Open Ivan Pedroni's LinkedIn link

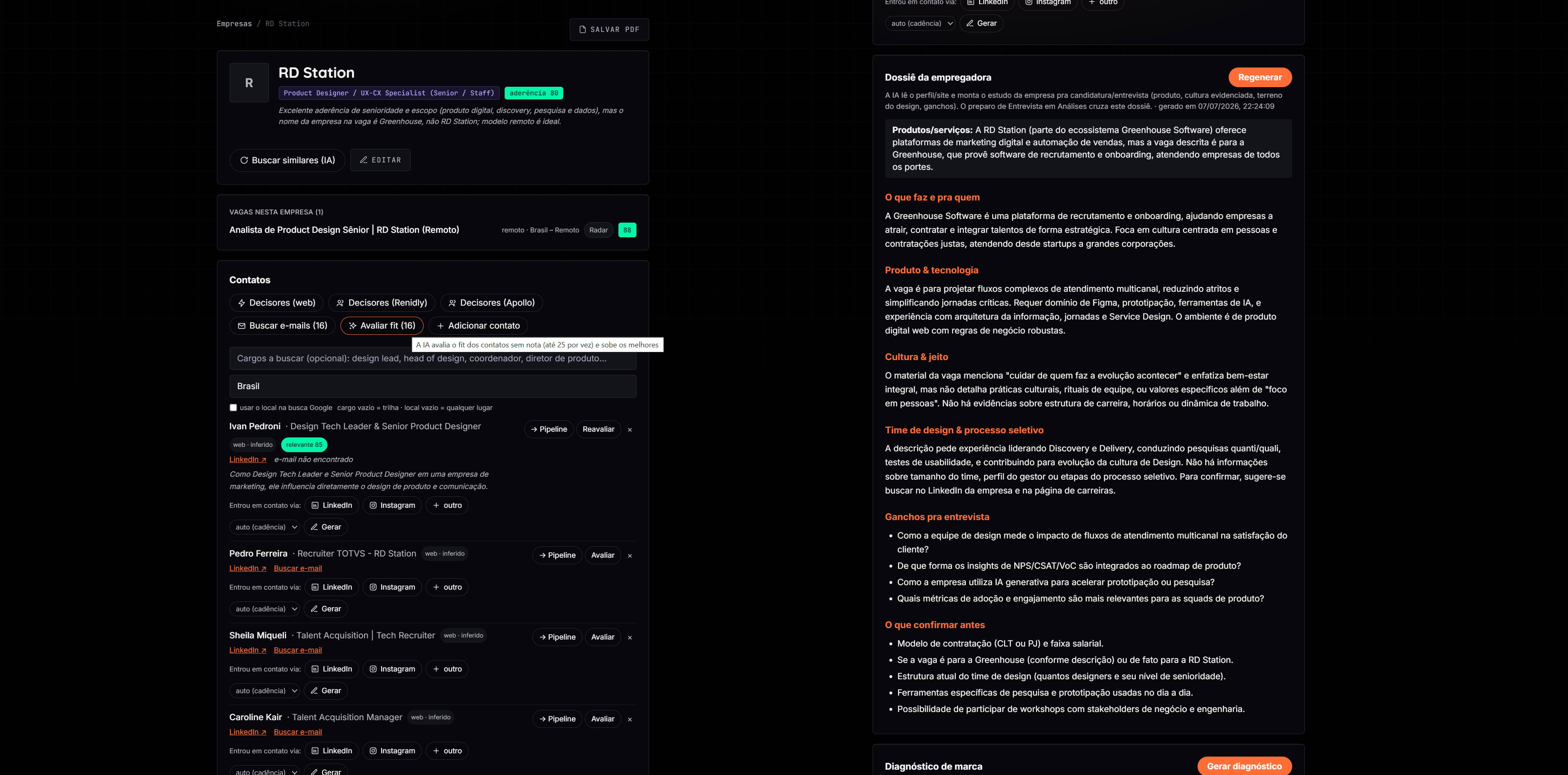(248, 460)
